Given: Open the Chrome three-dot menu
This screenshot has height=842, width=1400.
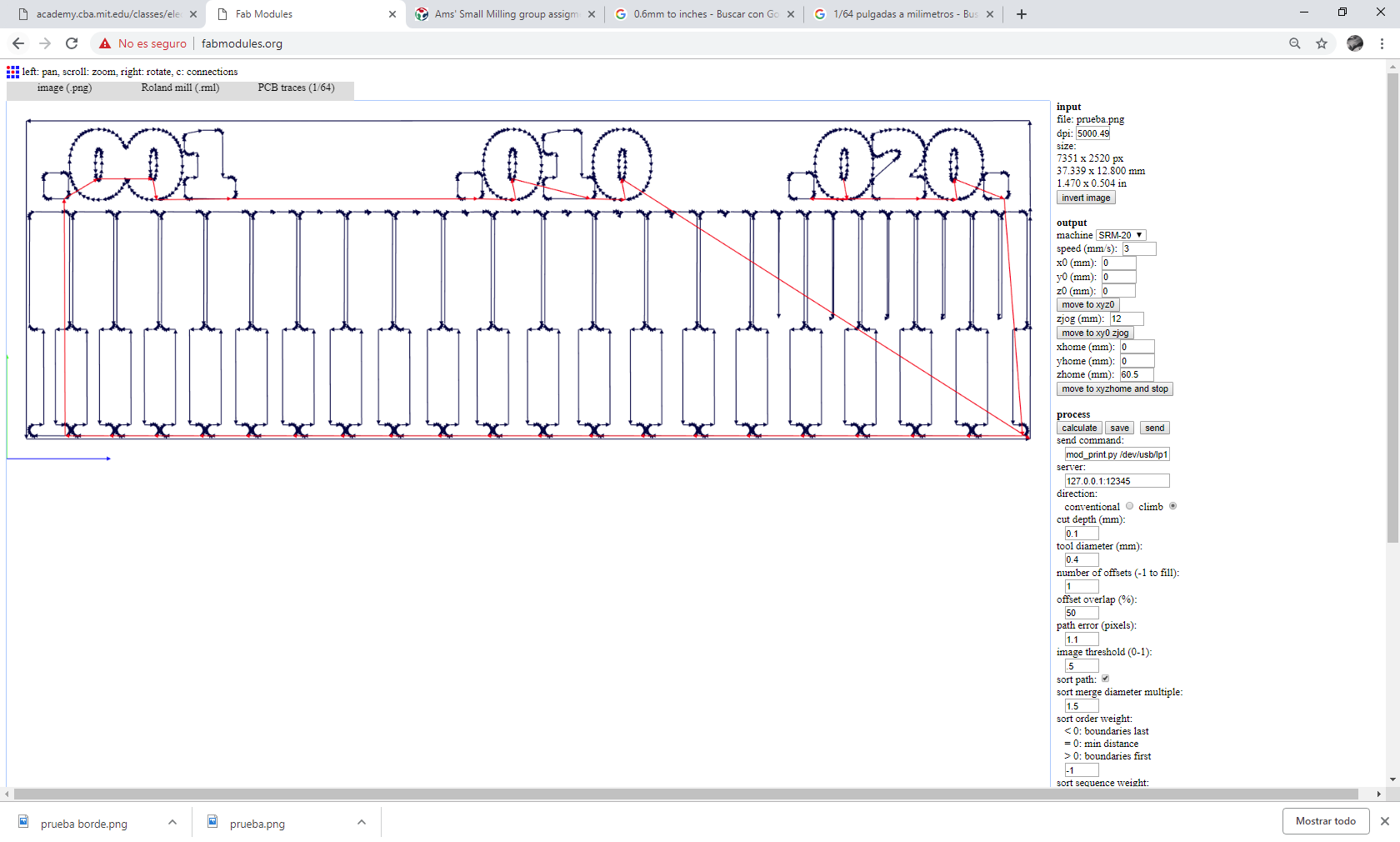Looking at the screenshot, I should [1382, 43].
